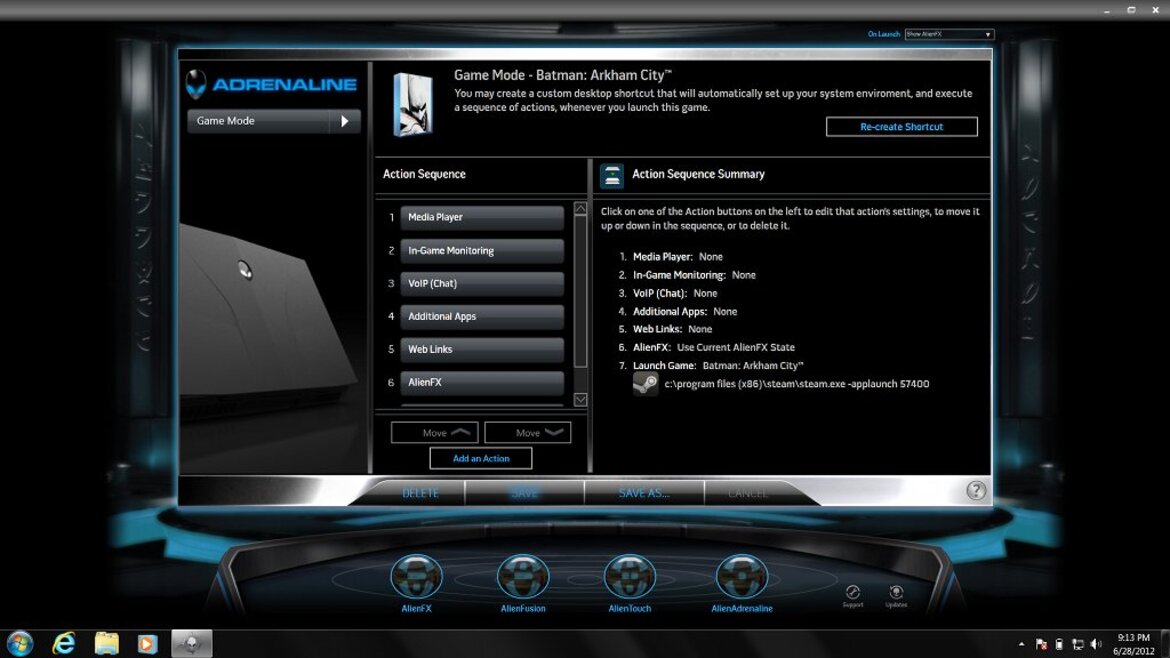This screenshot has height=658, width=1170.
Task: Click the 'Action Sequence' heading
Action: (424, 174)
